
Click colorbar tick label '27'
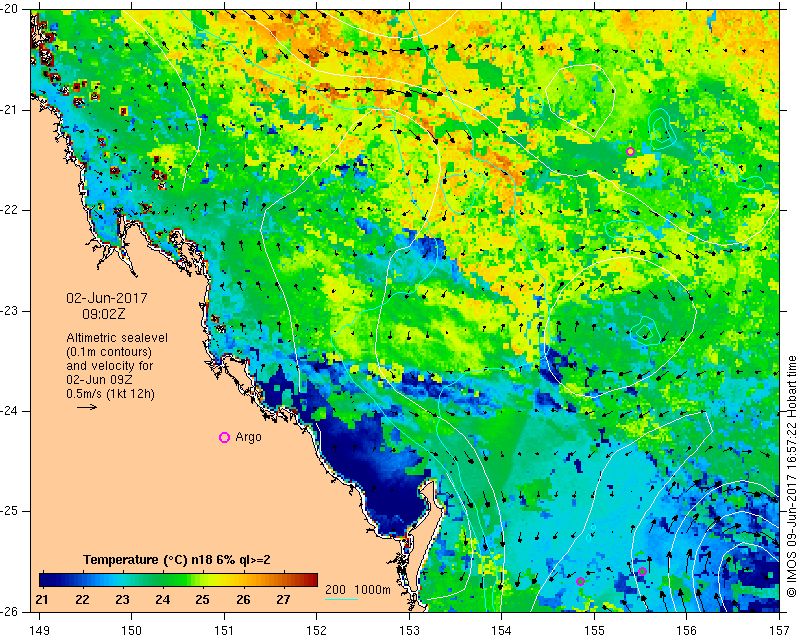coord(283,600)
